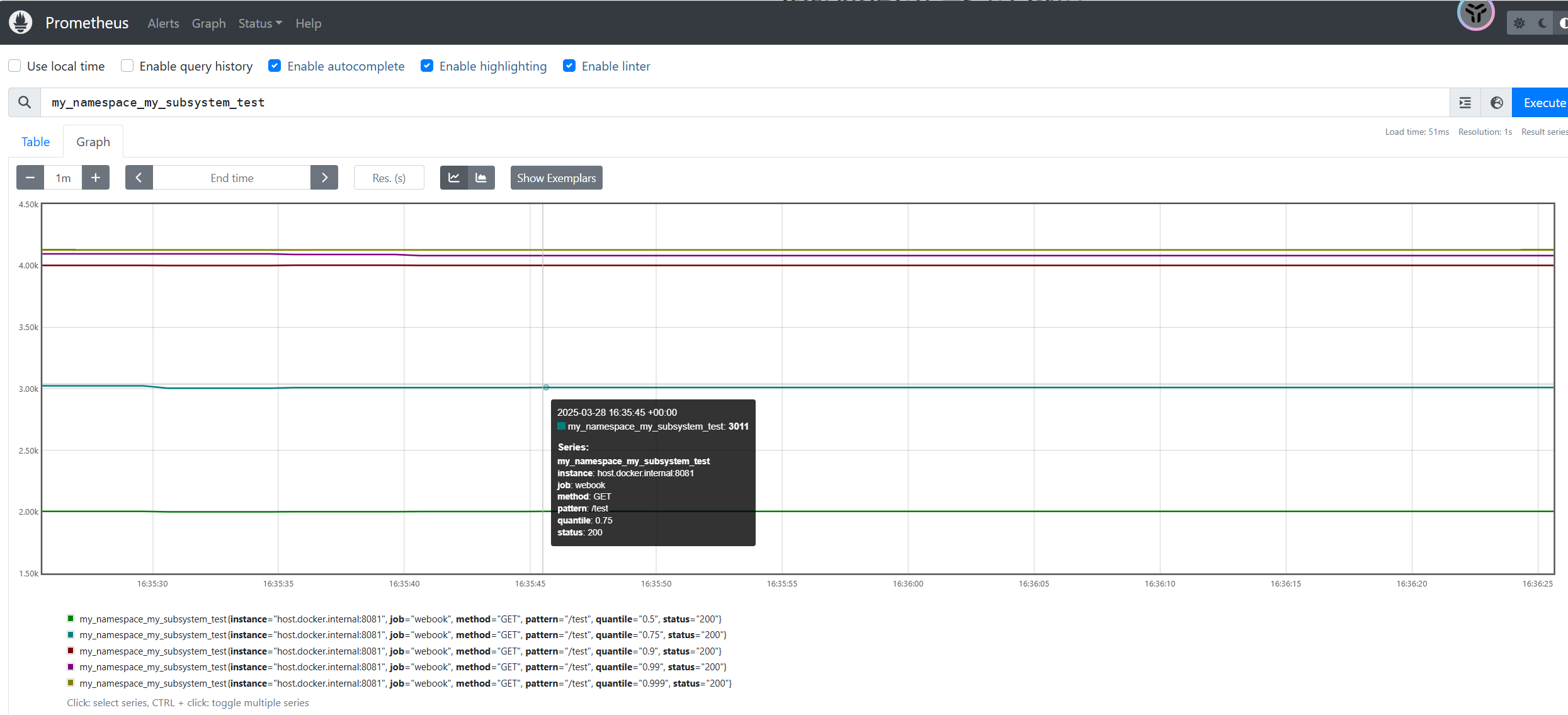Click the query search magnifier icon

[25, 102]
